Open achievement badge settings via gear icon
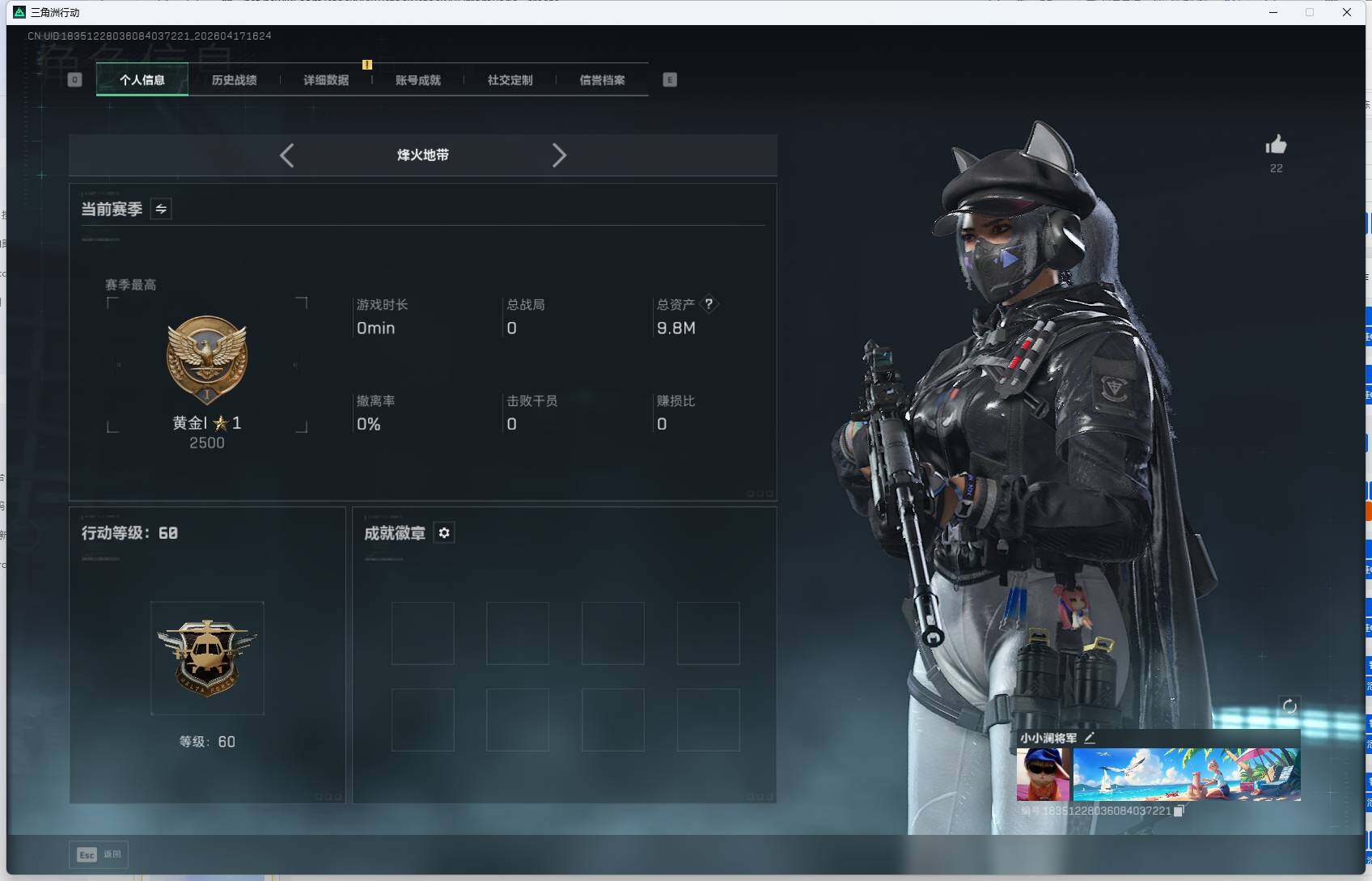This screenshot has height=881, width=1372. click(x=443, y=533)
